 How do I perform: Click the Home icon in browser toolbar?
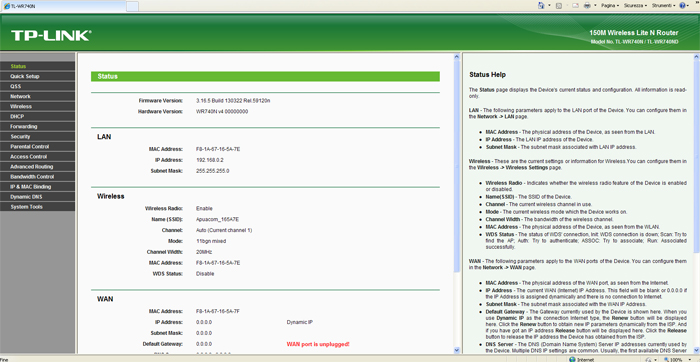coord(541,5)
